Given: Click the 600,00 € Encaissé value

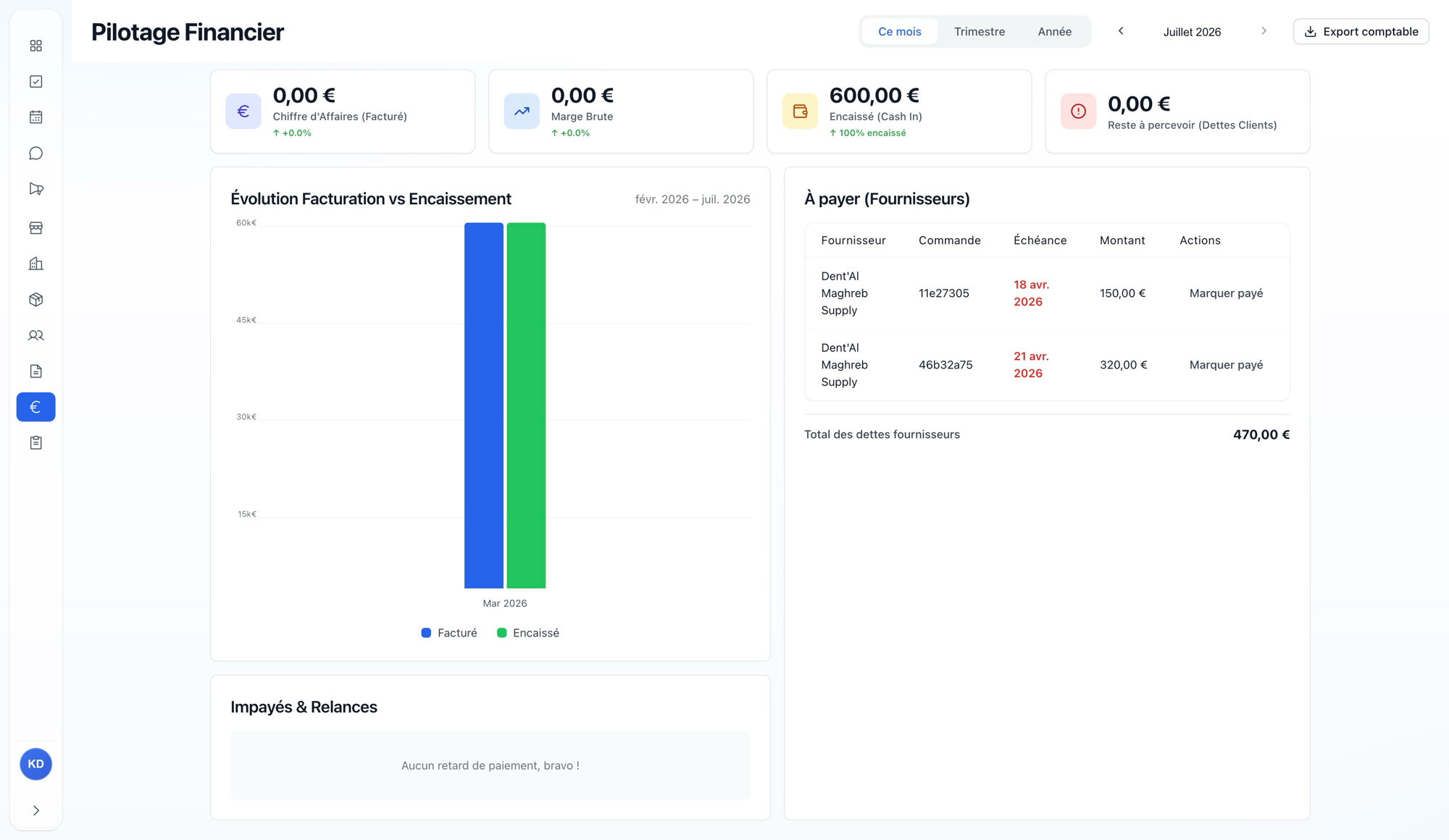Looking at the screenshot, I should tap(874, 95).
